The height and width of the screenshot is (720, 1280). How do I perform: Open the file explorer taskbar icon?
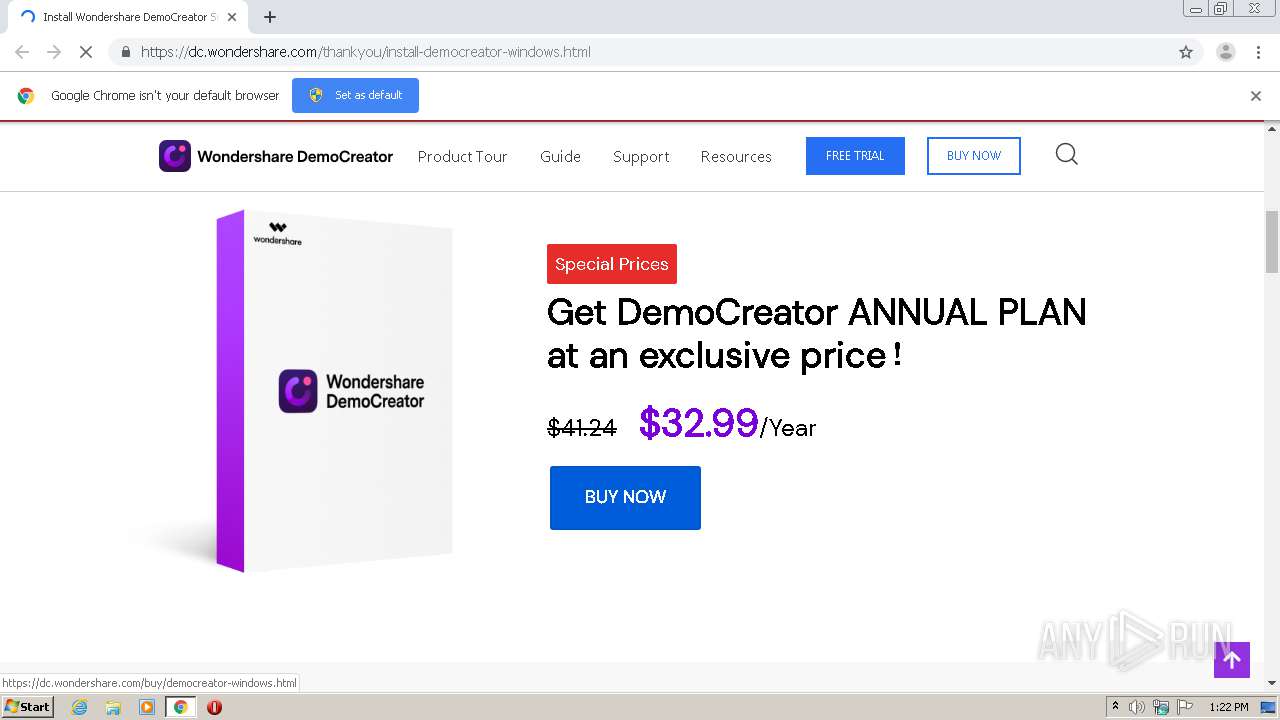coord(113,707)
